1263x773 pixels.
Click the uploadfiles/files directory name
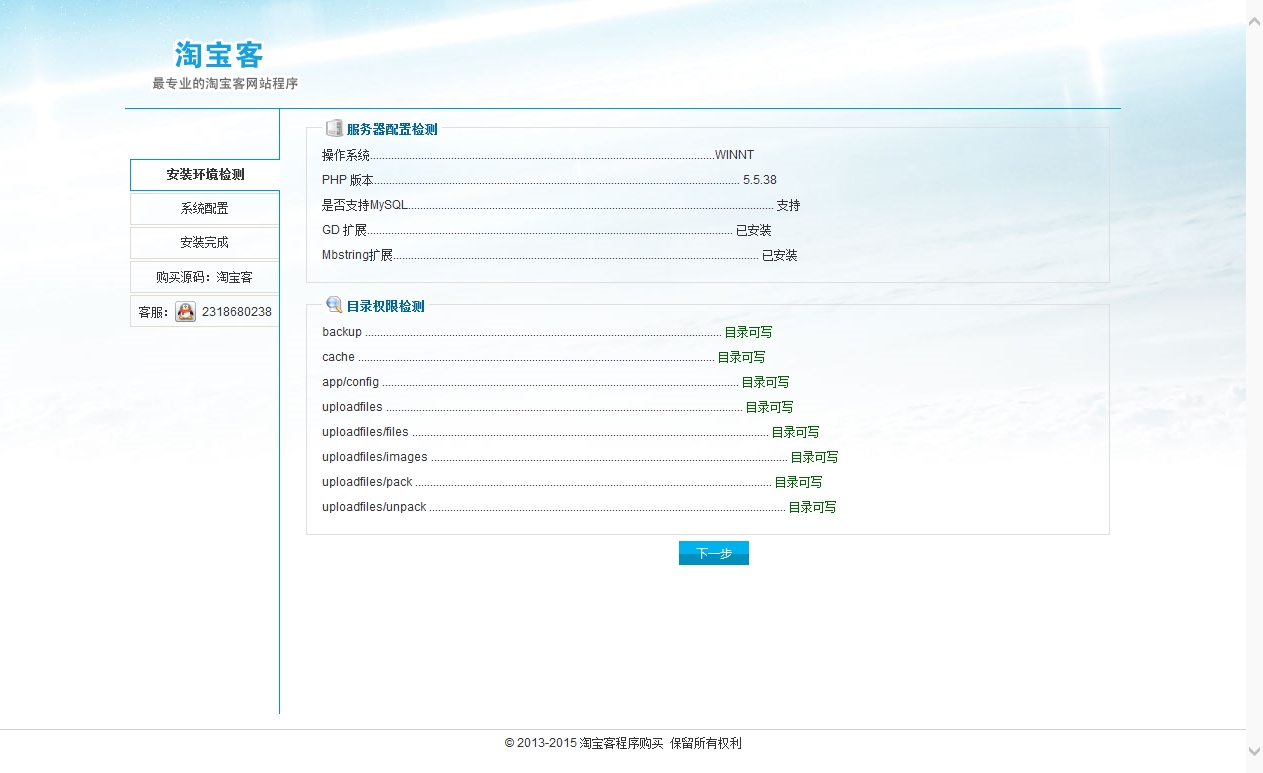[x=365, y=432]
